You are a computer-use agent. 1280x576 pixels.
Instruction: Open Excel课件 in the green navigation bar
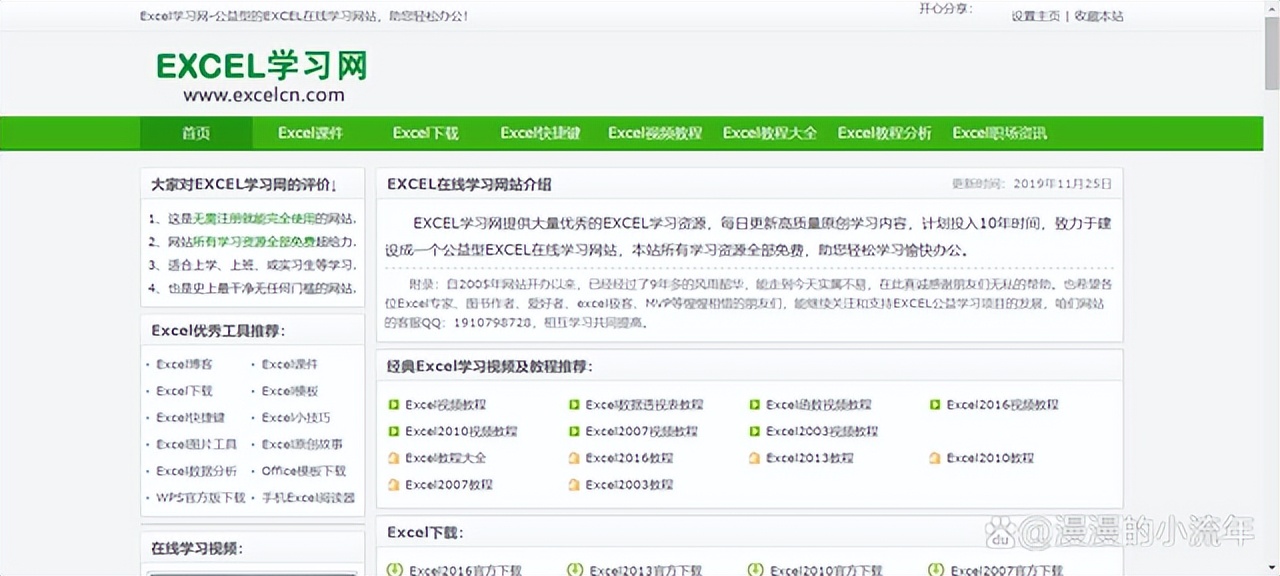click(310, 133)
